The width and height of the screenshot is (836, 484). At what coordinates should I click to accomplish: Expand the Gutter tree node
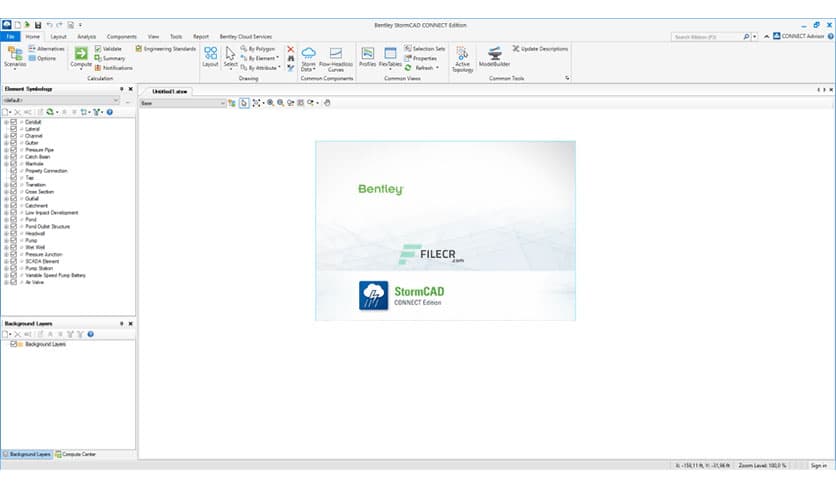tap(6, 143)
